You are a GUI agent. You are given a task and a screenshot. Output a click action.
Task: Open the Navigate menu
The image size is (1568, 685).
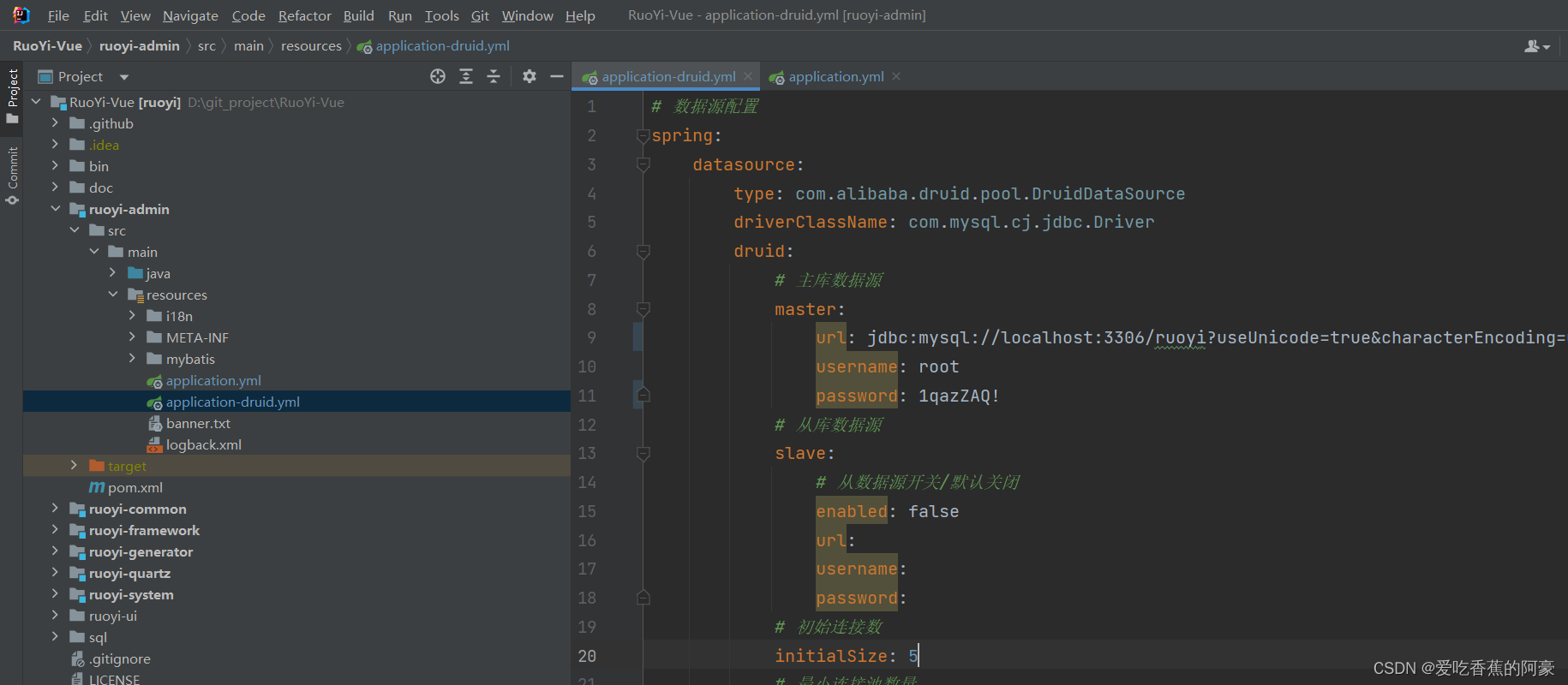190,15
